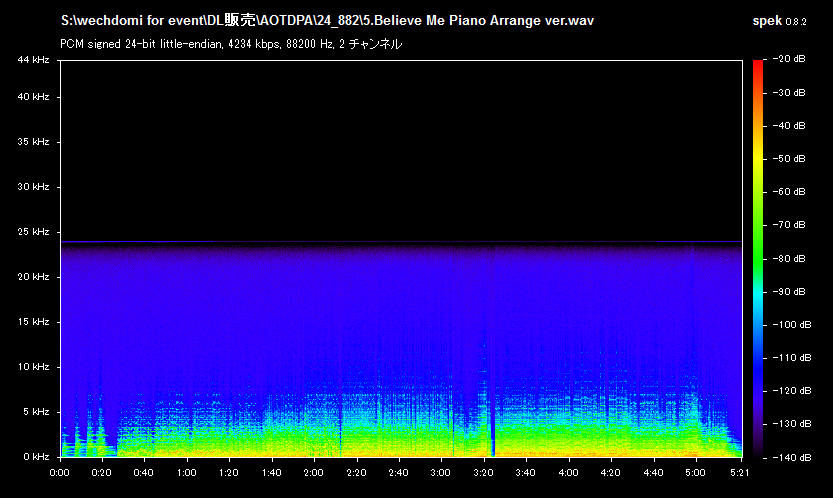Click the 20 kHz frequency axis label
The width and height of the screenshot is (833, 498).
(33, 277)
